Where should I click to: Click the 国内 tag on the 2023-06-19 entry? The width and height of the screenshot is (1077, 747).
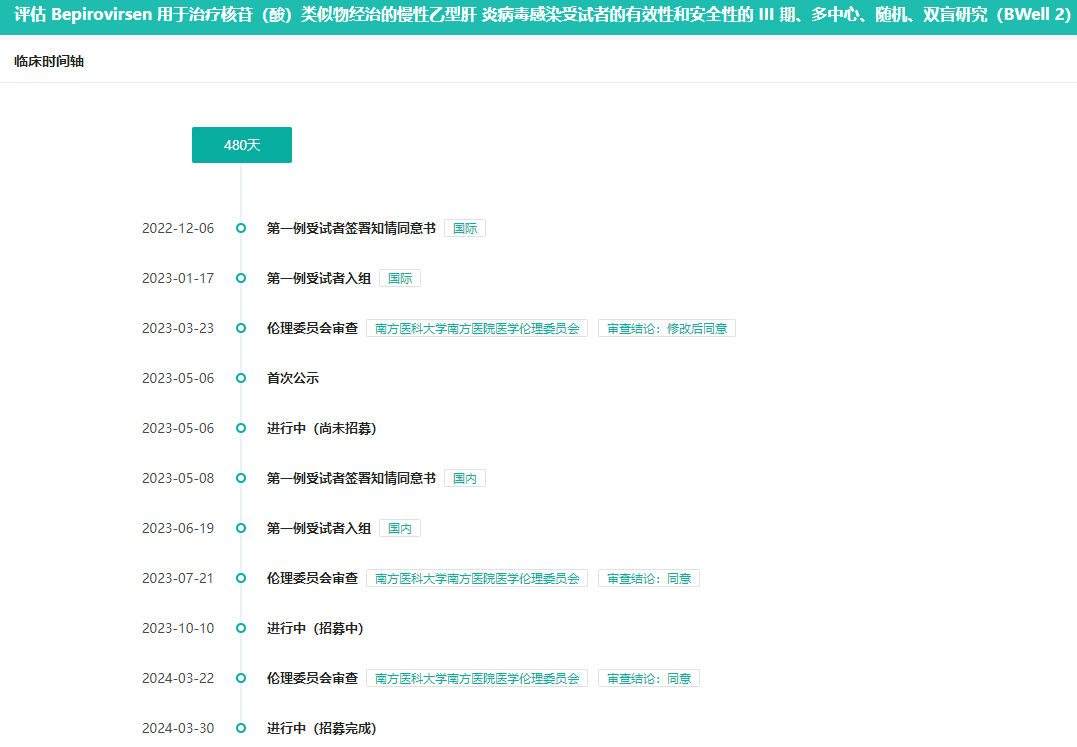[x=400, y=528]
